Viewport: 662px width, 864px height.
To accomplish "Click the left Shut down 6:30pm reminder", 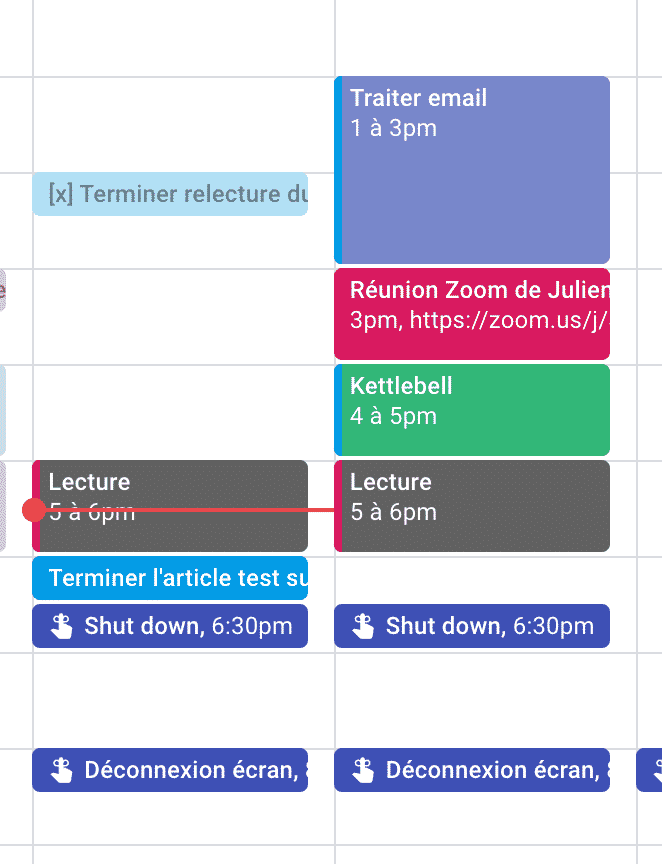I will pos(170,626).
